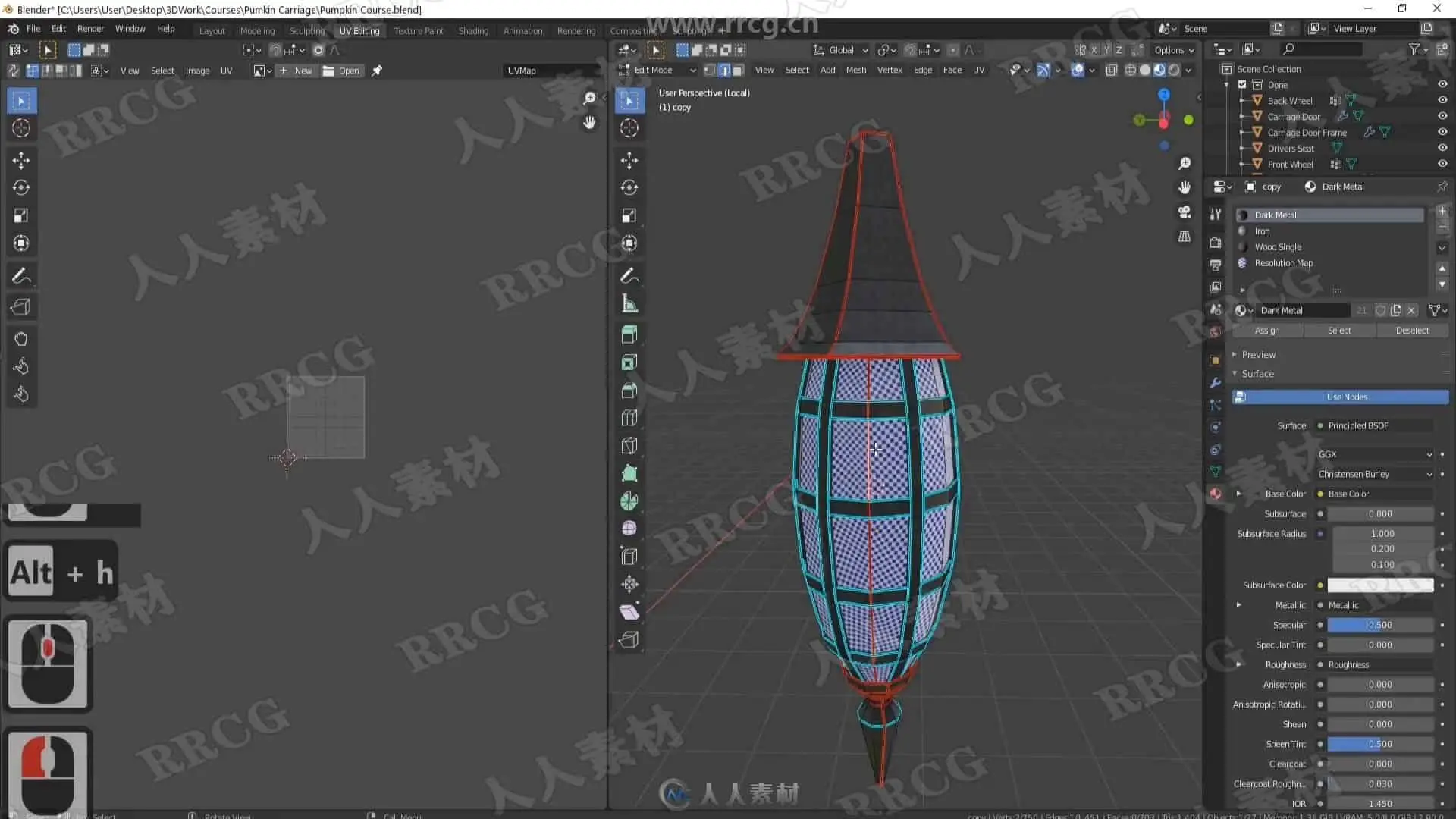
Task: Click the Grab brush tool in UV editor
Action: [21, 339]
